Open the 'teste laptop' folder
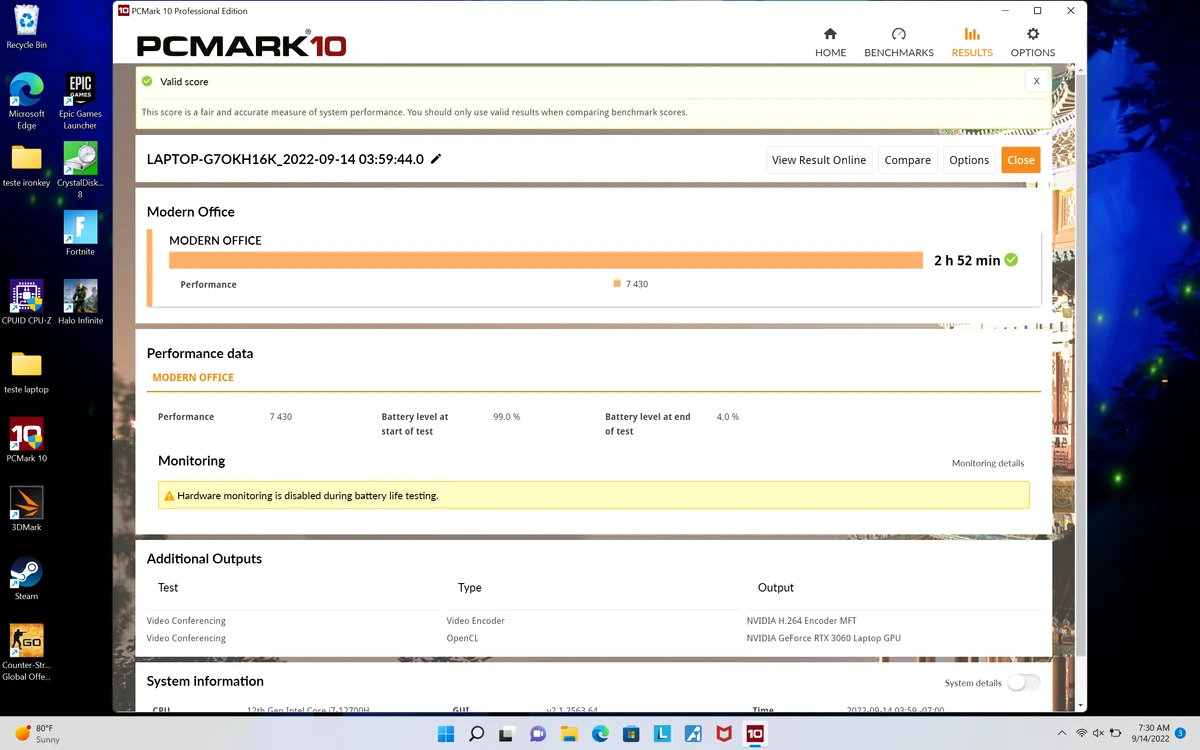This screenshot has width=1200, height=750. tap(27, 371)
